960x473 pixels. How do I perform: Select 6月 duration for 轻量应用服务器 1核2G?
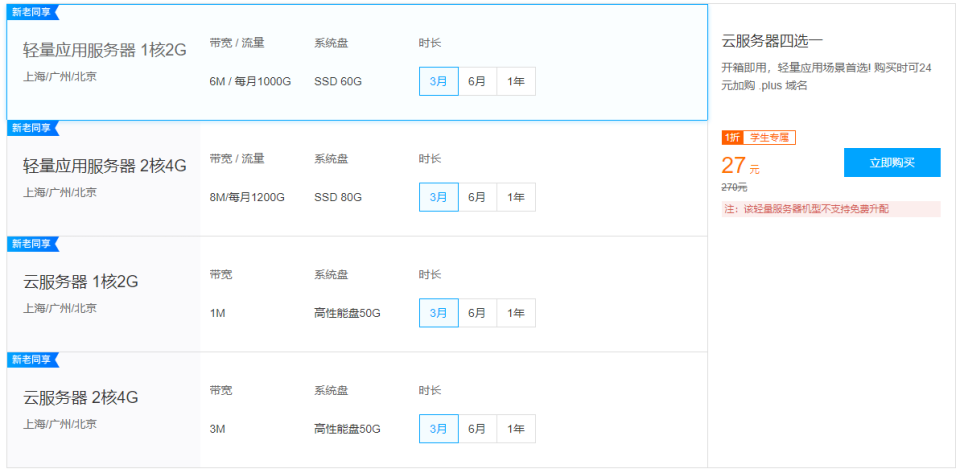click(x=478, y=81)
